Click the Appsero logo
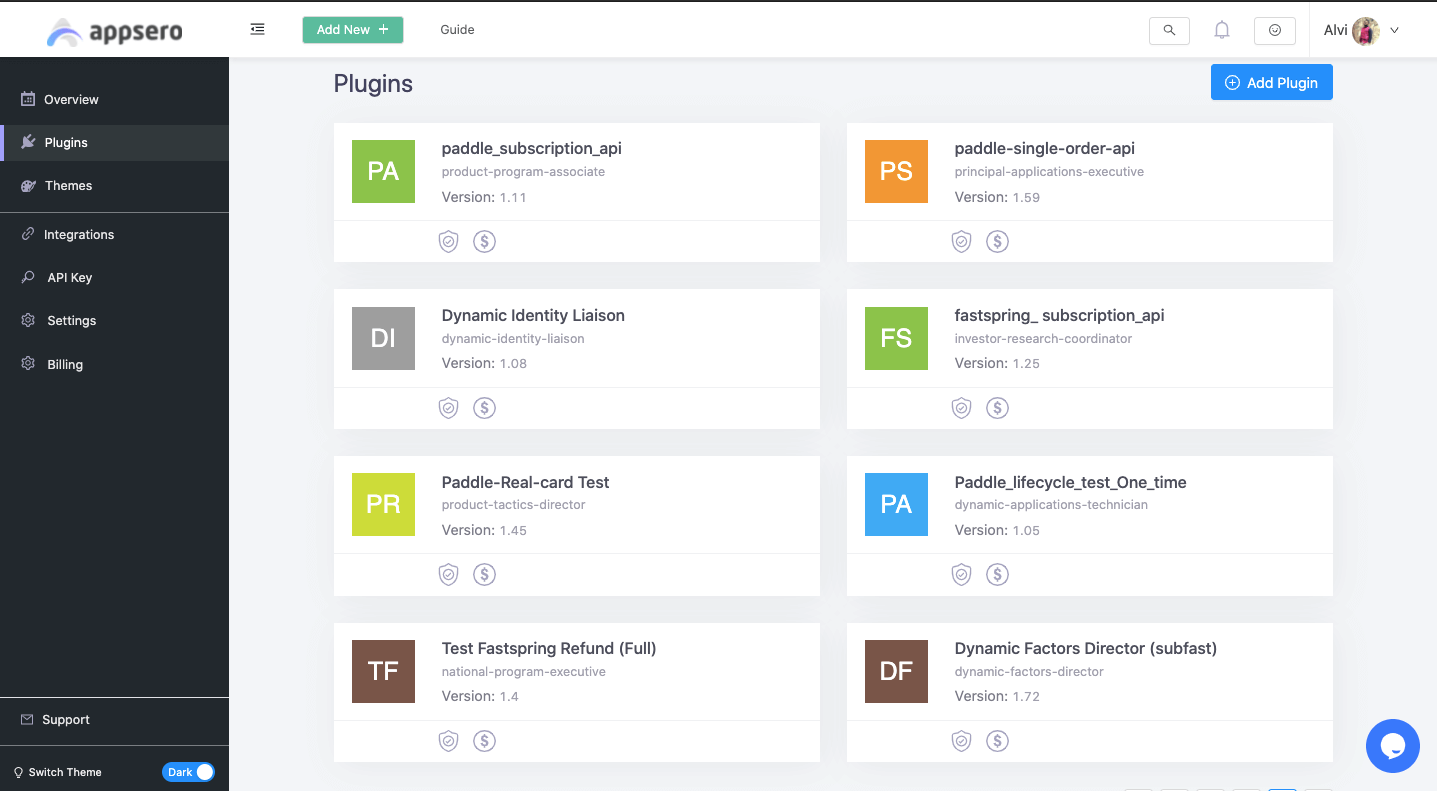Viewport: 1437px width, 791px height. 114,31
